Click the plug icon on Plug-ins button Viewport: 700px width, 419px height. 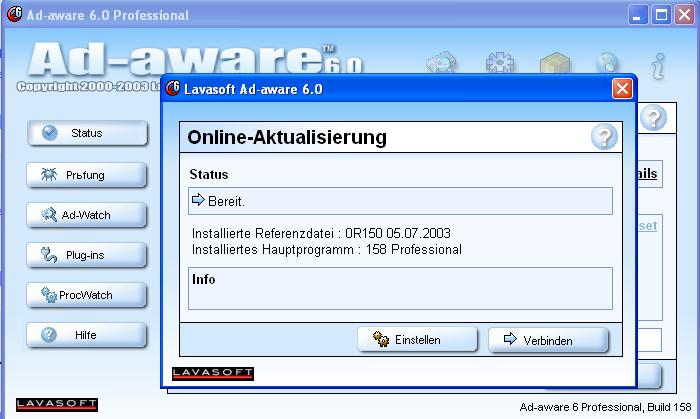[49, 255]
